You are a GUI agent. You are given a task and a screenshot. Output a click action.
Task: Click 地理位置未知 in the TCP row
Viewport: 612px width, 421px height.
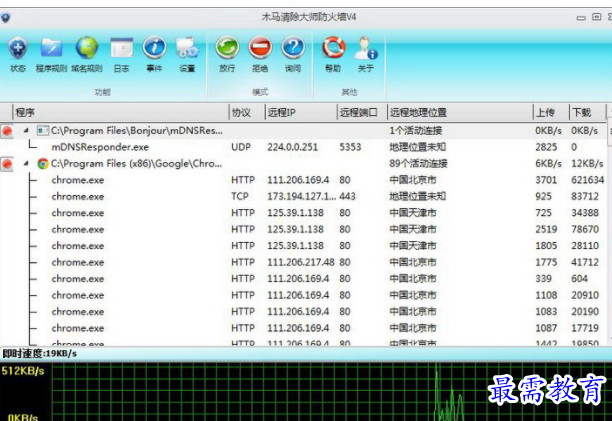pyautogui.click(x=417, y=196)
